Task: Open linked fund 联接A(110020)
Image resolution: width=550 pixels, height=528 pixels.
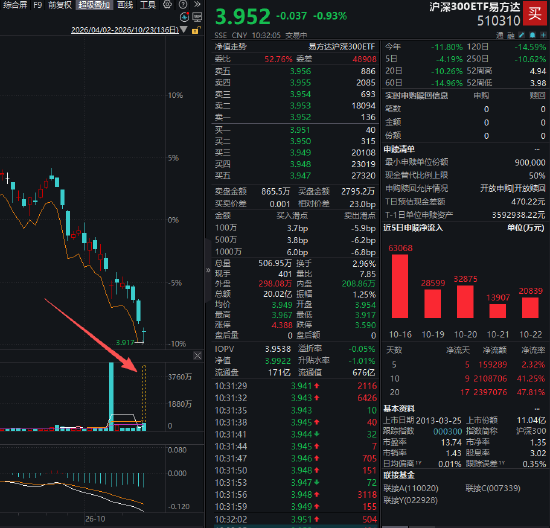Action: click(411, 488)
